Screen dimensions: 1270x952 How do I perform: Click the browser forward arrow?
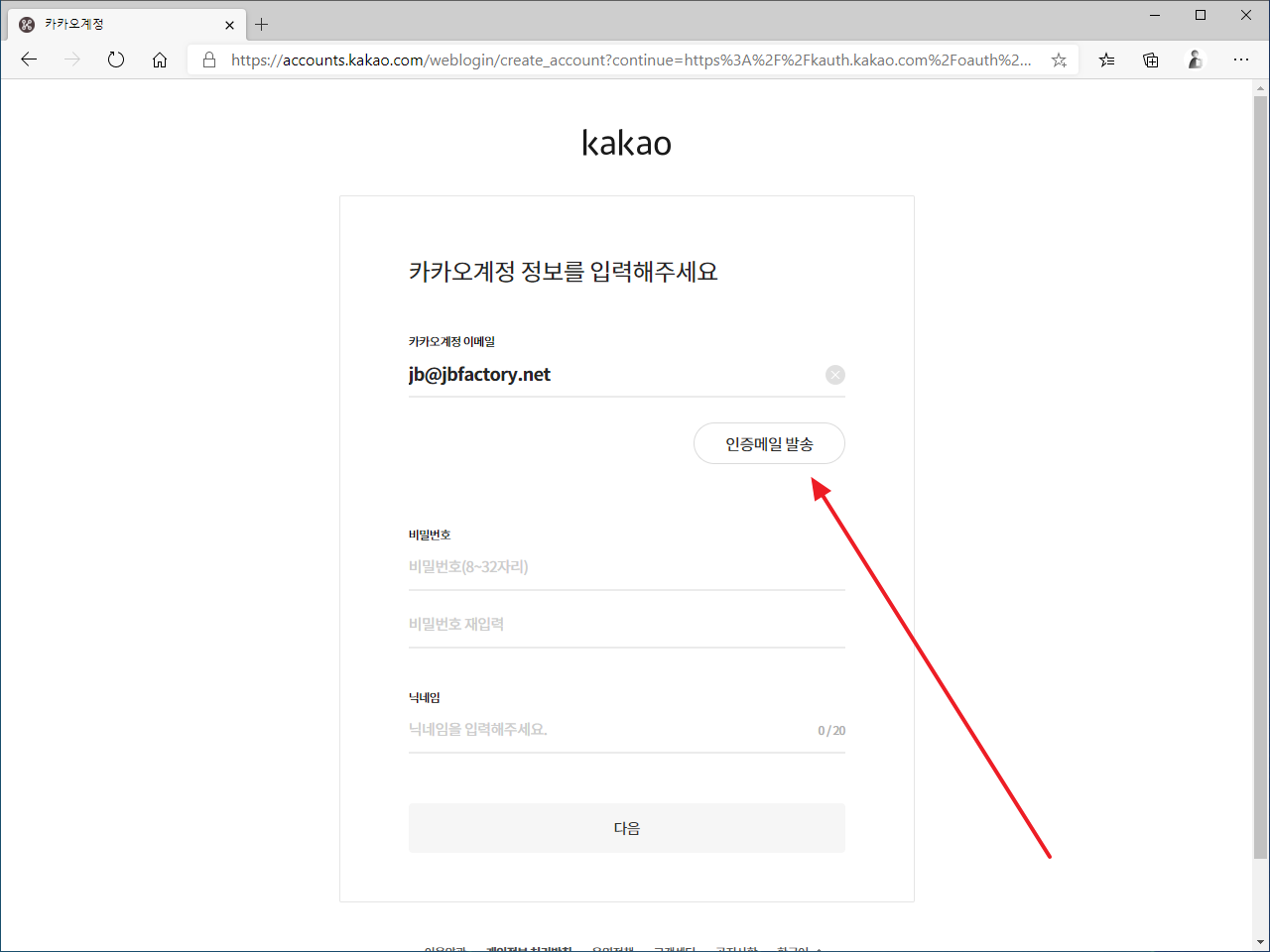pos(72,59)
